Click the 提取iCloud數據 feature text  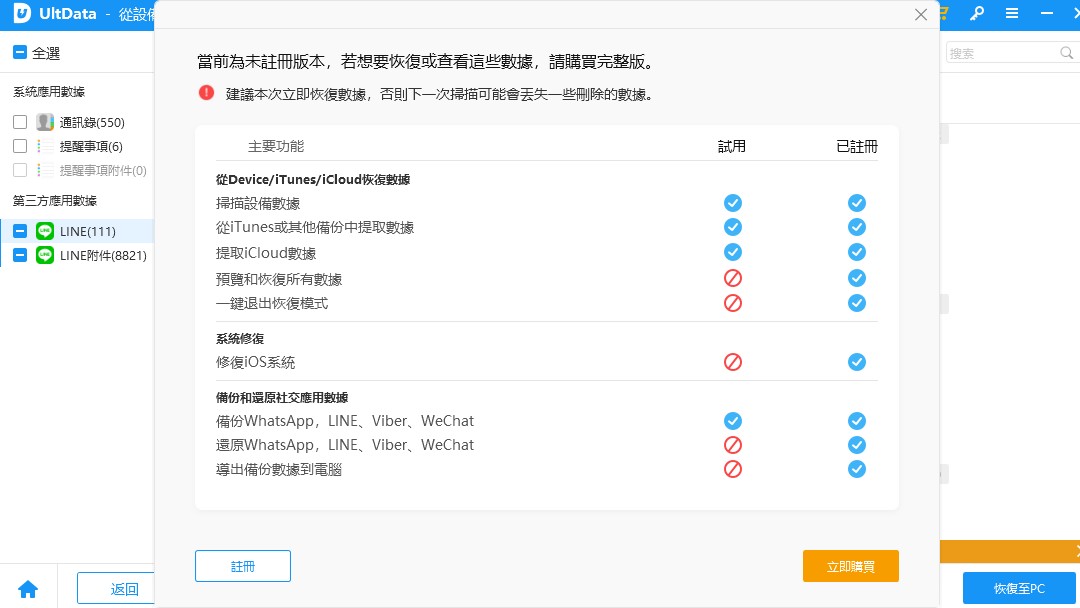coord(266,253)
